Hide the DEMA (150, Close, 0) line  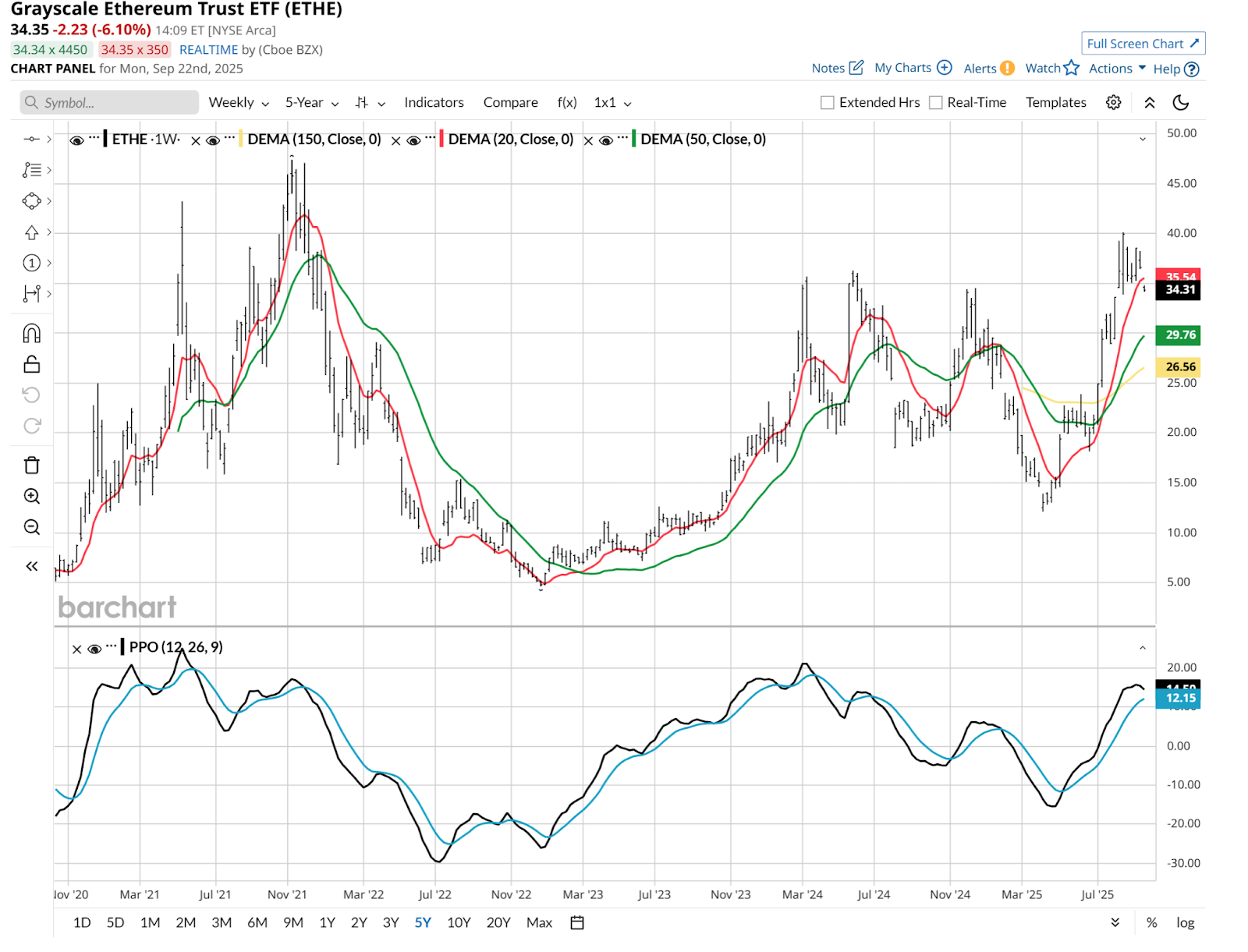point(212,140)
